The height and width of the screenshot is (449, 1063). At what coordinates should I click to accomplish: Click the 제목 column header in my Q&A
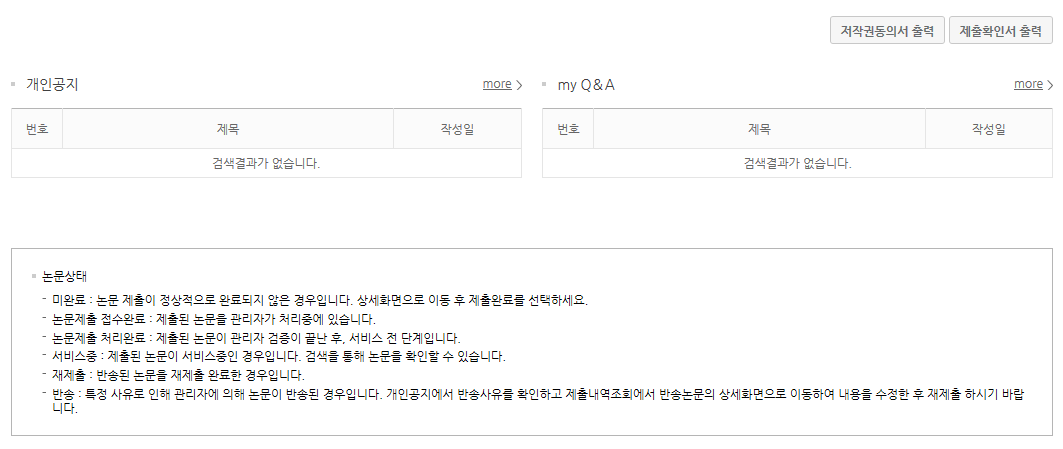(x=759, y=129)
